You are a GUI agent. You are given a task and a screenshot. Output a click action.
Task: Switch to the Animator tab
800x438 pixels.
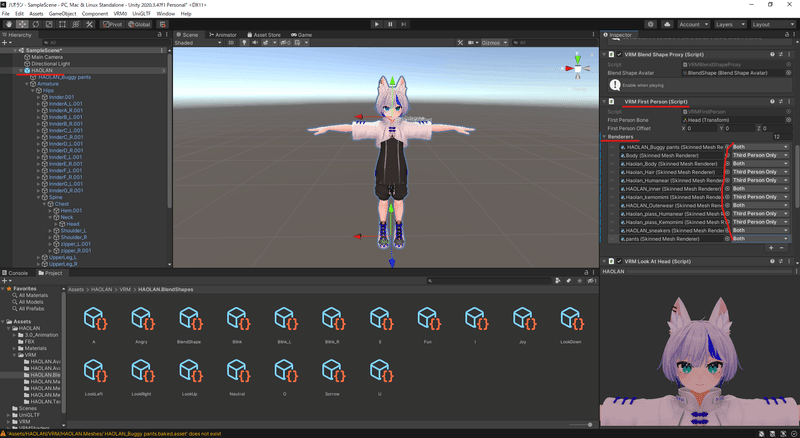click(223, 35)
